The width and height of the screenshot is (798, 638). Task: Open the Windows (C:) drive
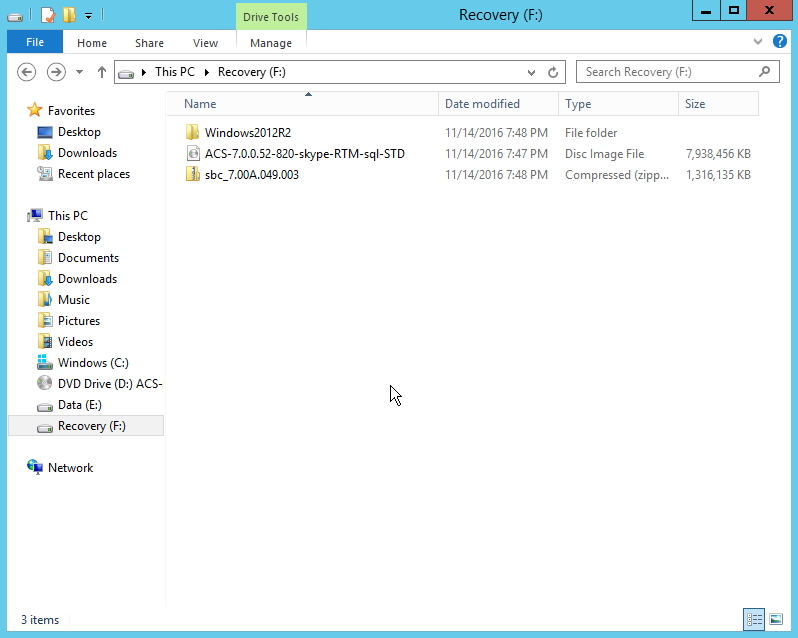click(x=93, y=363)
